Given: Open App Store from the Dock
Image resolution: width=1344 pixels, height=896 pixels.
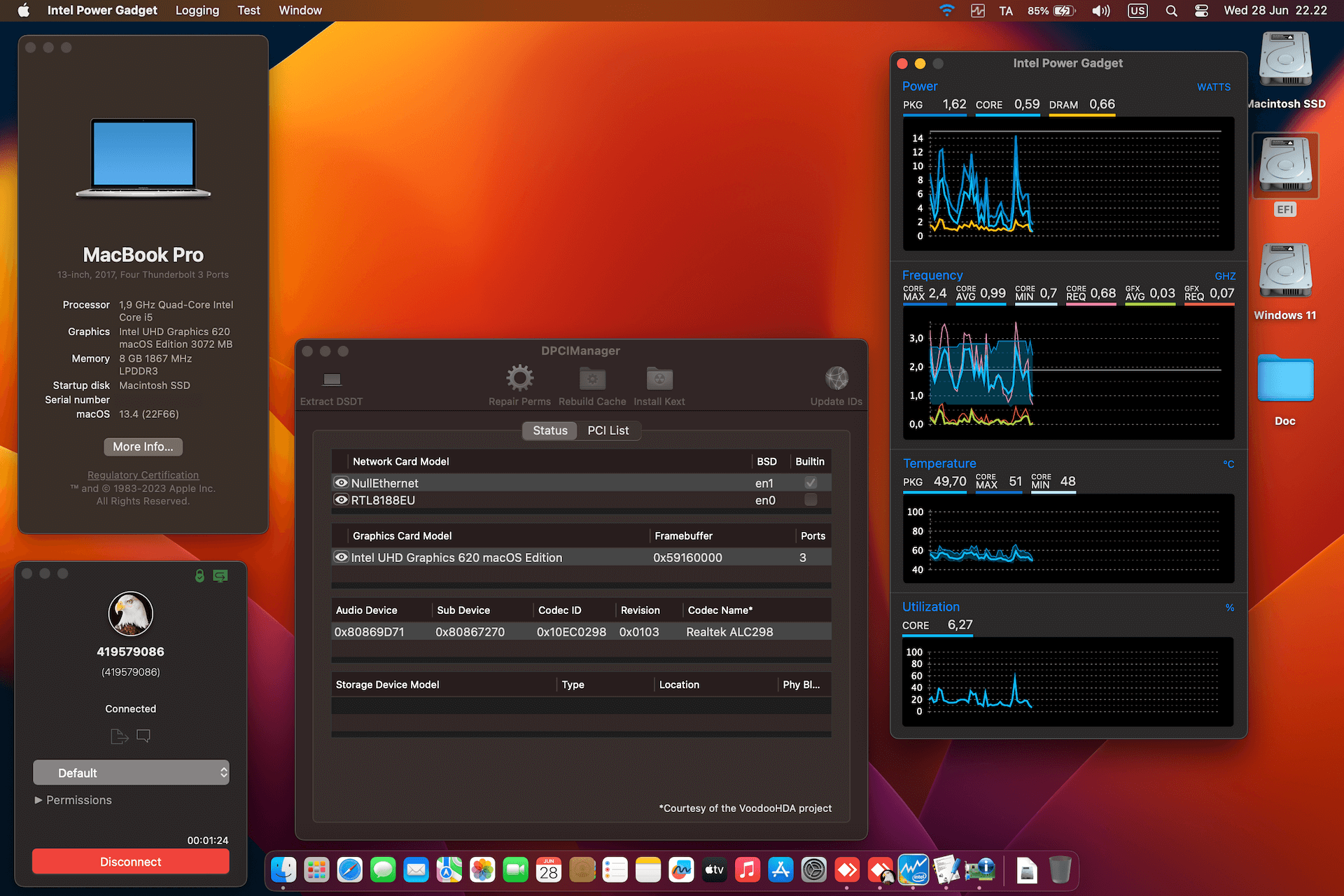Looking at the screenshot, I should pos(780,870).
